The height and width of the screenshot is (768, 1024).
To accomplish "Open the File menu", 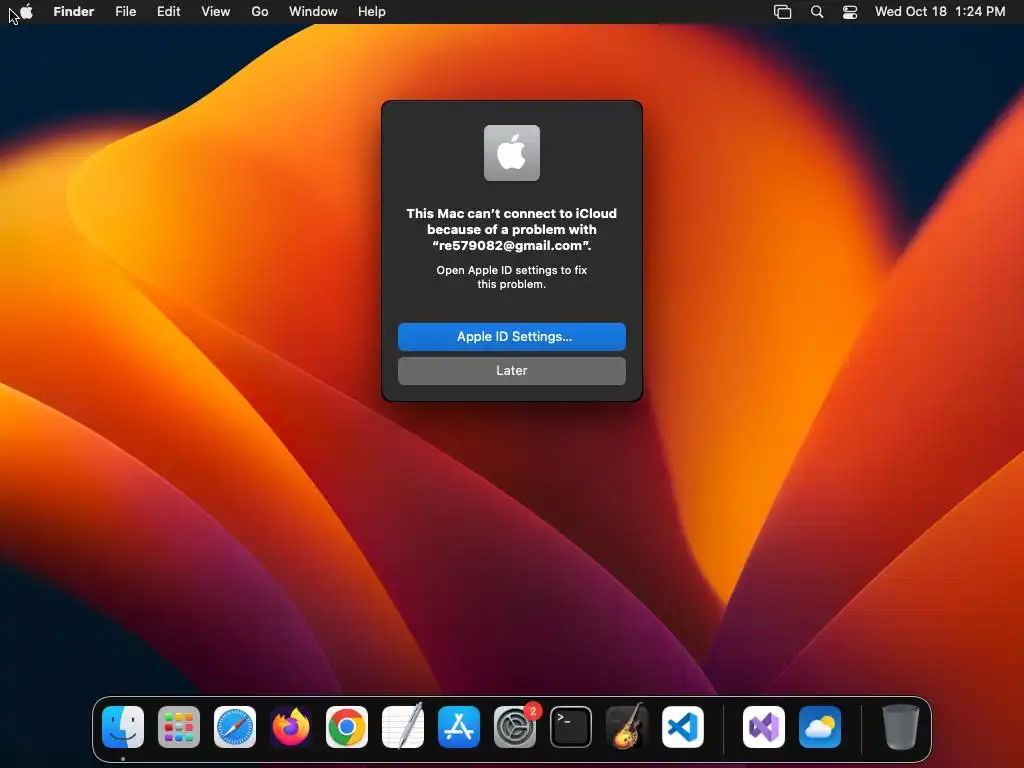I will 125,12.
